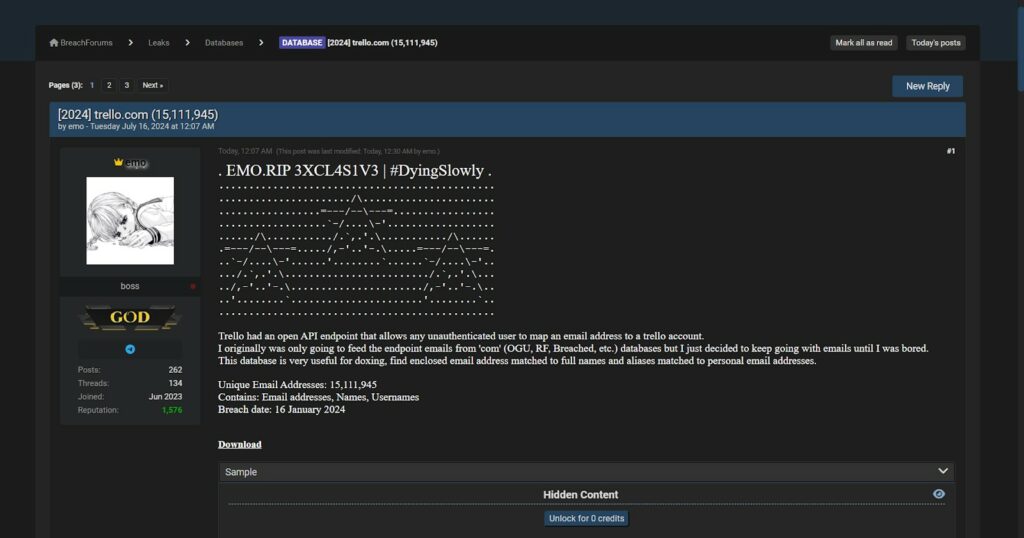Open Today's posts
Screen dimensions: 1024x538
click(x=936, y=43)
